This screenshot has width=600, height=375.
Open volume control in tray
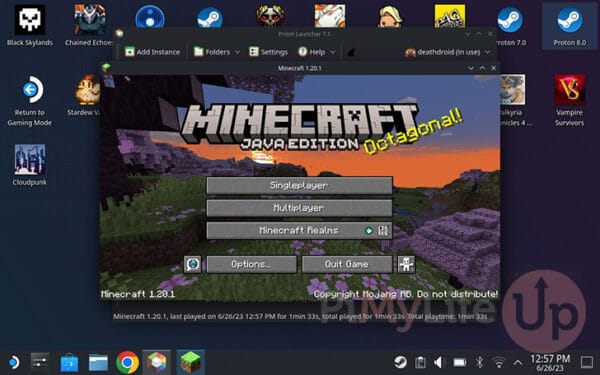click(x=439, y=362)
